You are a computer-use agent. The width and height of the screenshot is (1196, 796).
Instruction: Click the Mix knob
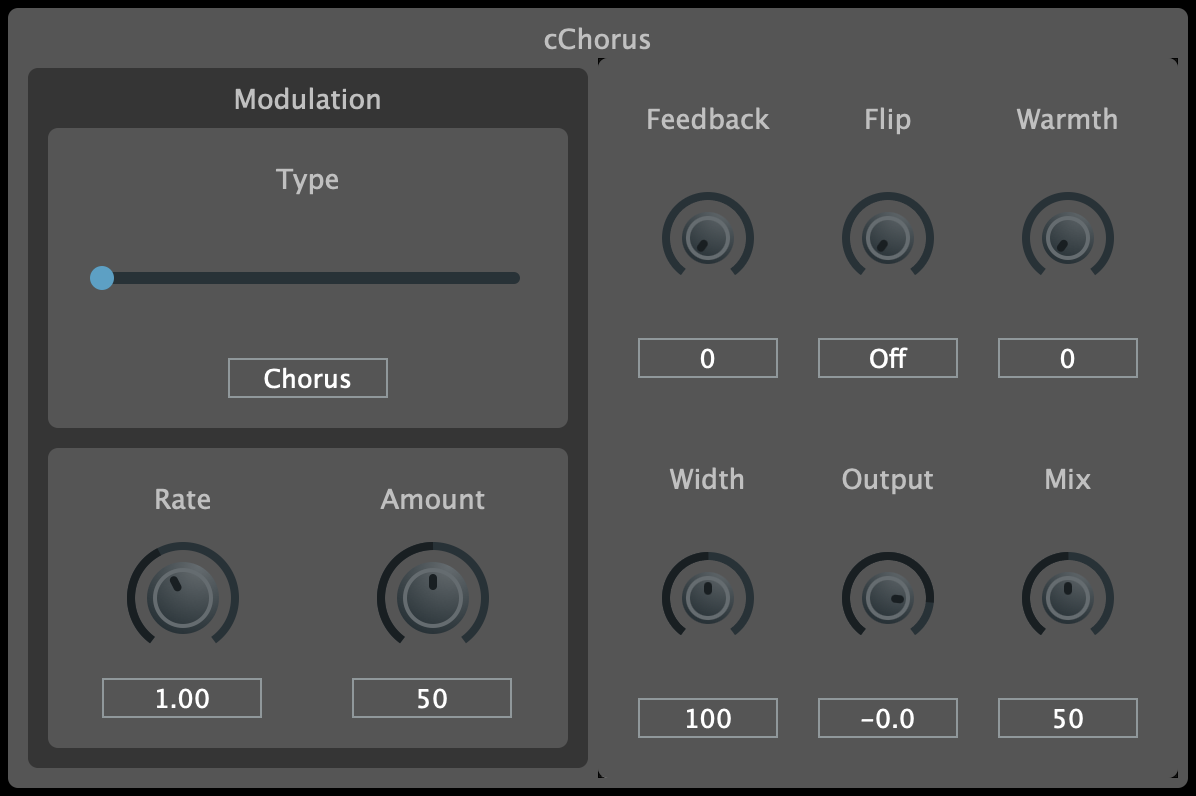pos(1068,597)
